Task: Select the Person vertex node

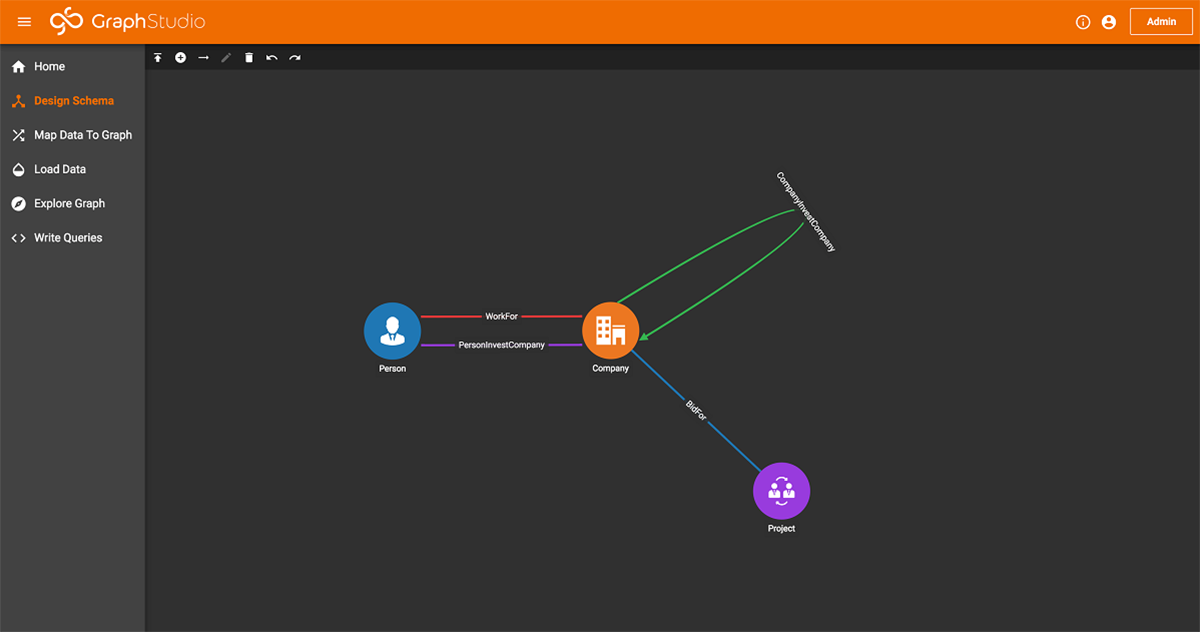Action: pyautogui.click(x=392, y=330)
